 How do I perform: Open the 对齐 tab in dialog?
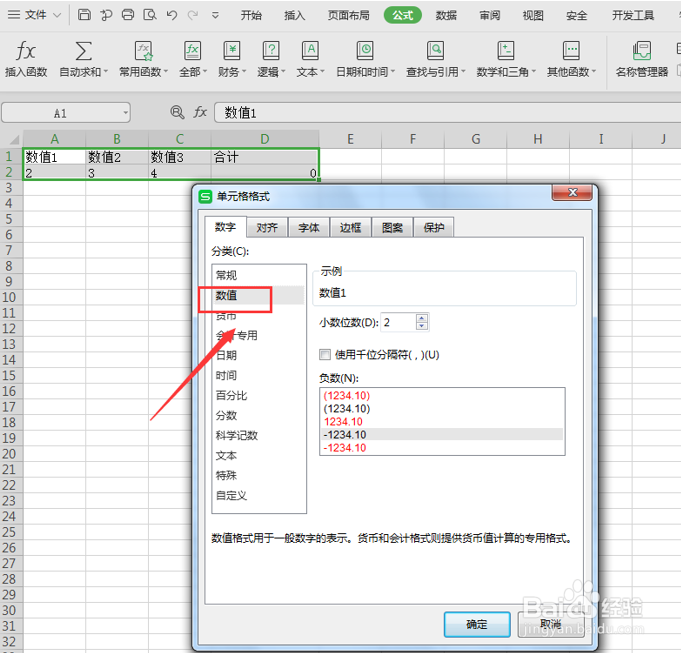[x=267, y=227]
